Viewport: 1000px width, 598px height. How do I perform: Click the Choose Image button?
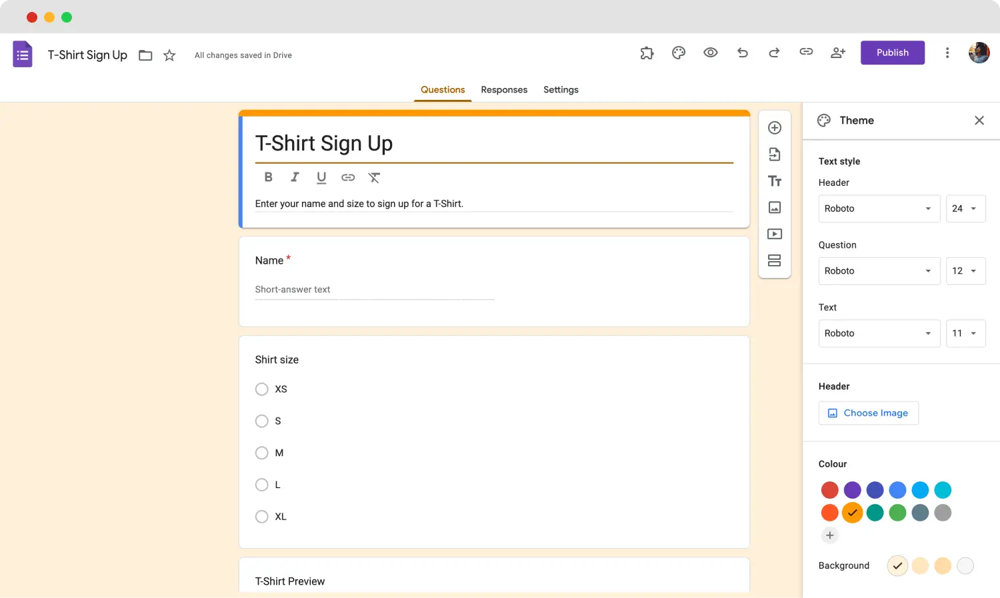[x=868, y=413]
